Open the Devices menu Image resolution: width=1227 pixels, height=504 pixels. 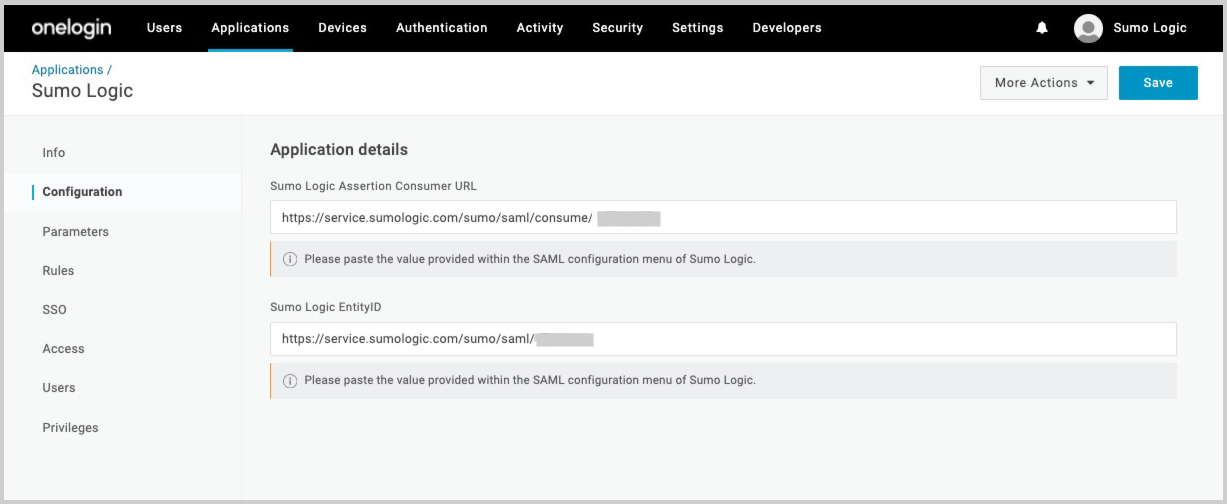coord(342,28)
